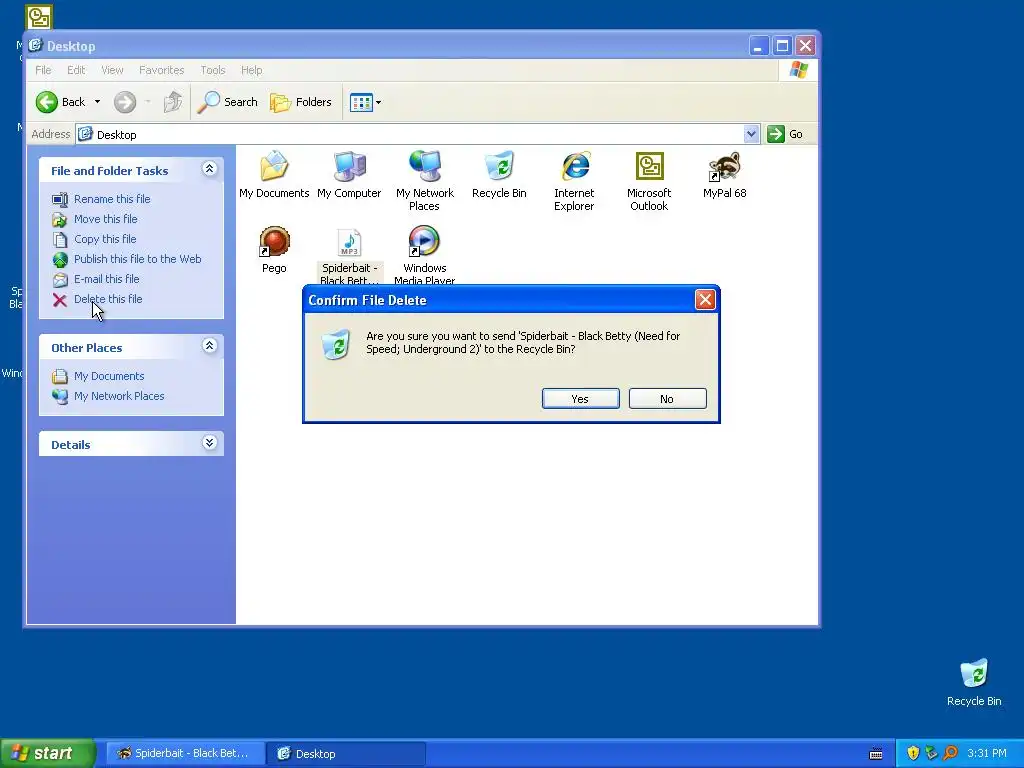Expand the Details panel
Screen dimensions: 1024x768
pyautogui.click(x=209, y=443)
